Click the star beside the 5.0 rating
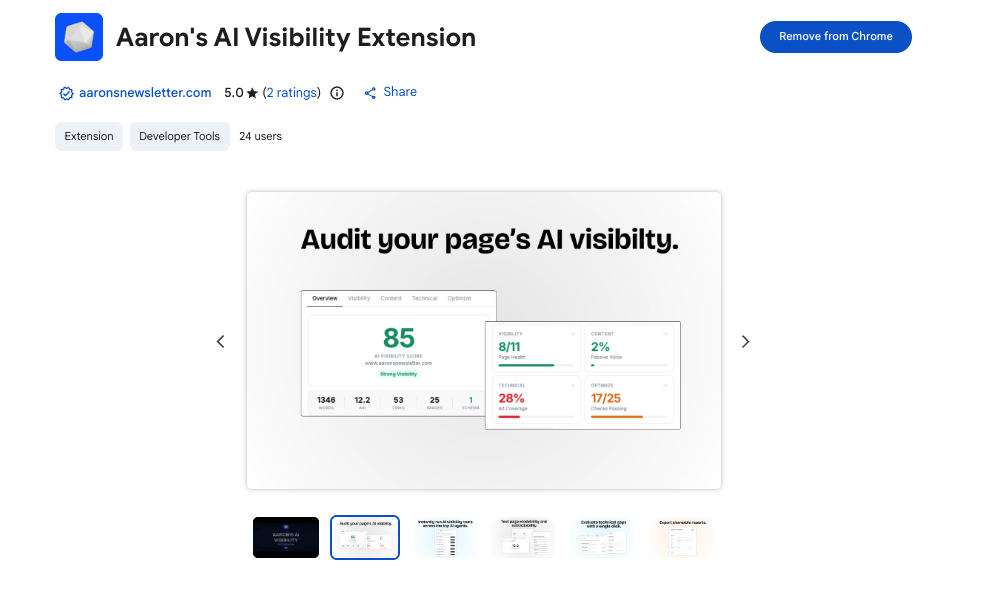The height and width of the screenshot is (601, 987). 251,92
